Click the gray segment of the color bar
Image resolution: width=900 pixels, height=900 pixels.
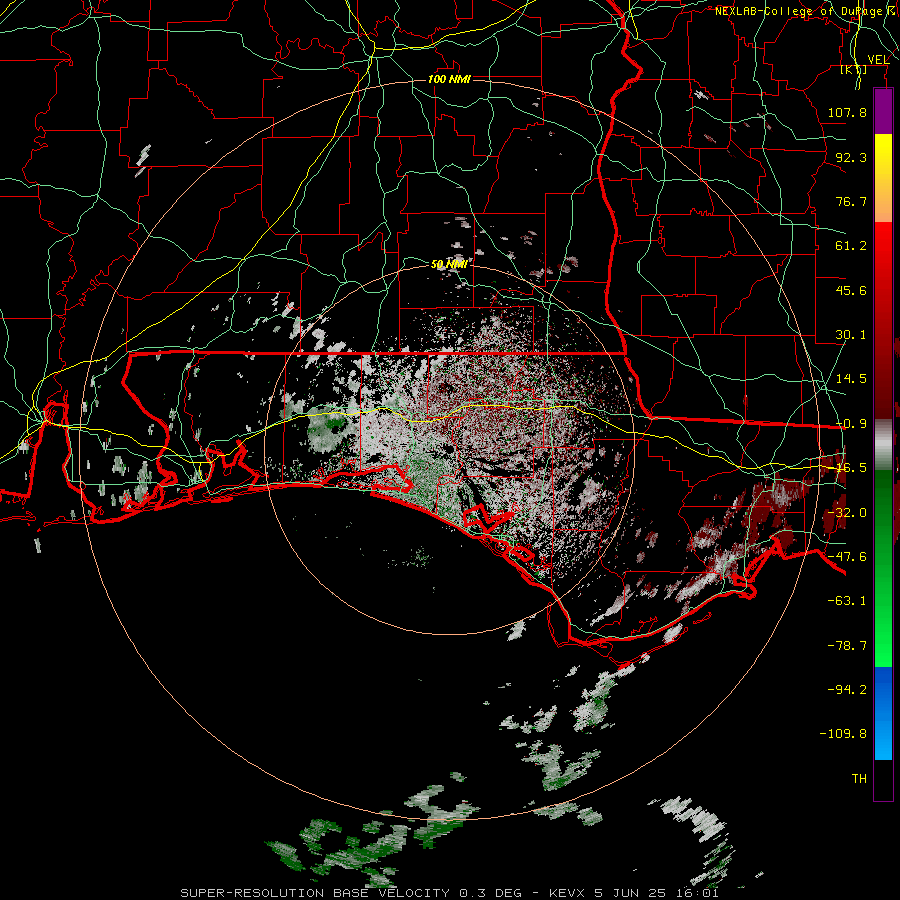pyautogui.click(x=883, y=443)
